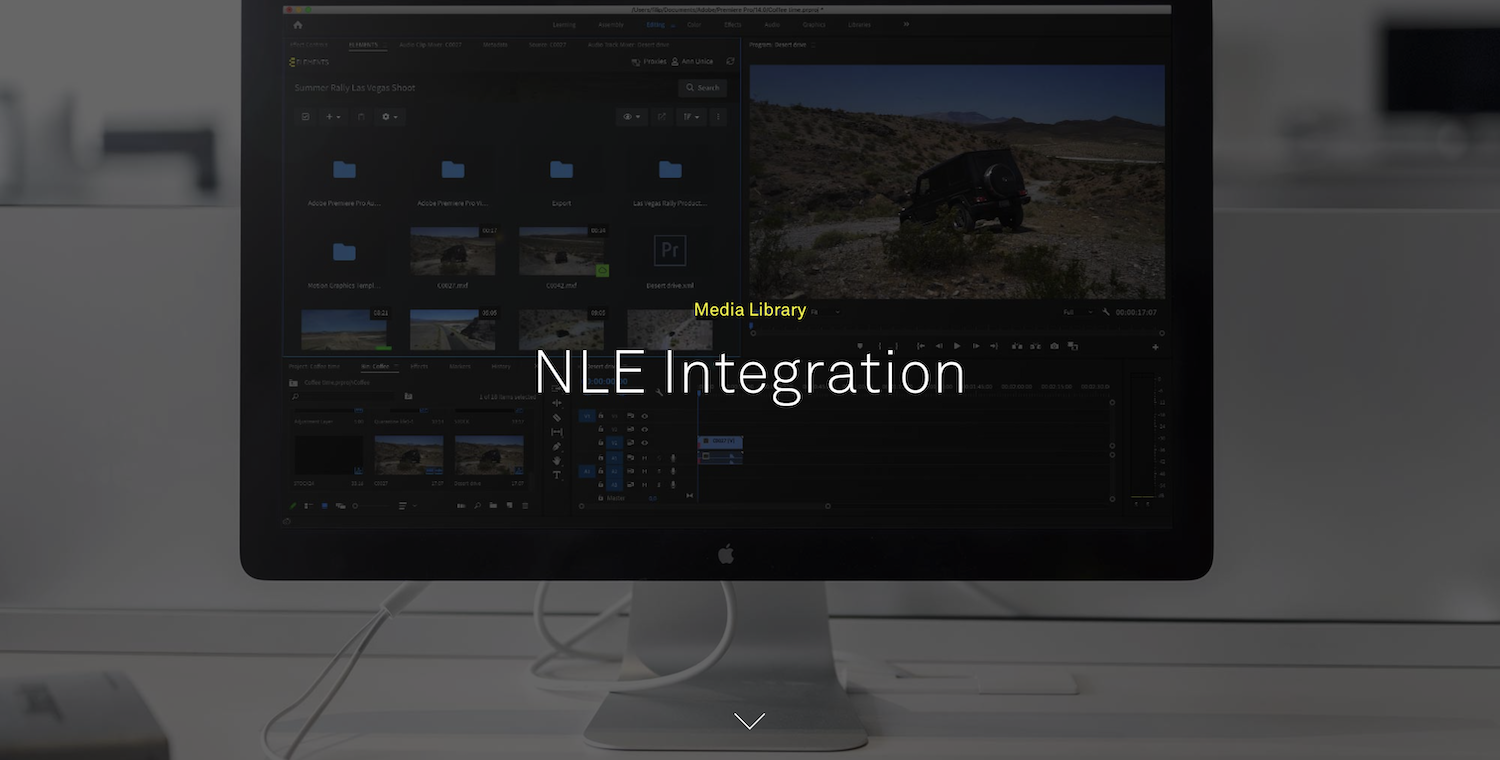Open the gear settings dropdown in Elements panel
This screenshot has height=760, width=1500.
click(388, 116)
